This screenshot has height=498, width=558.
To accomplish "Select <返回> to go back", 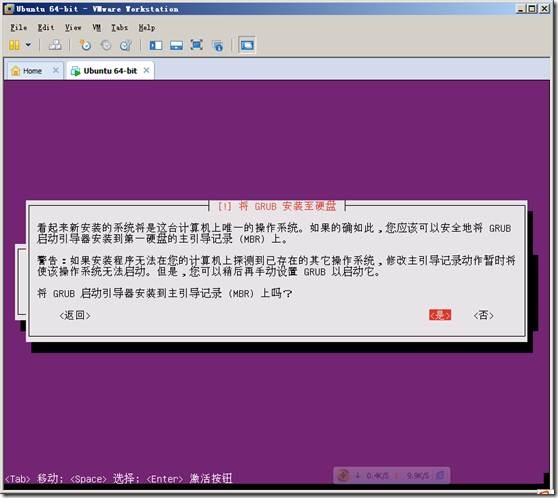I will (75, 315).
